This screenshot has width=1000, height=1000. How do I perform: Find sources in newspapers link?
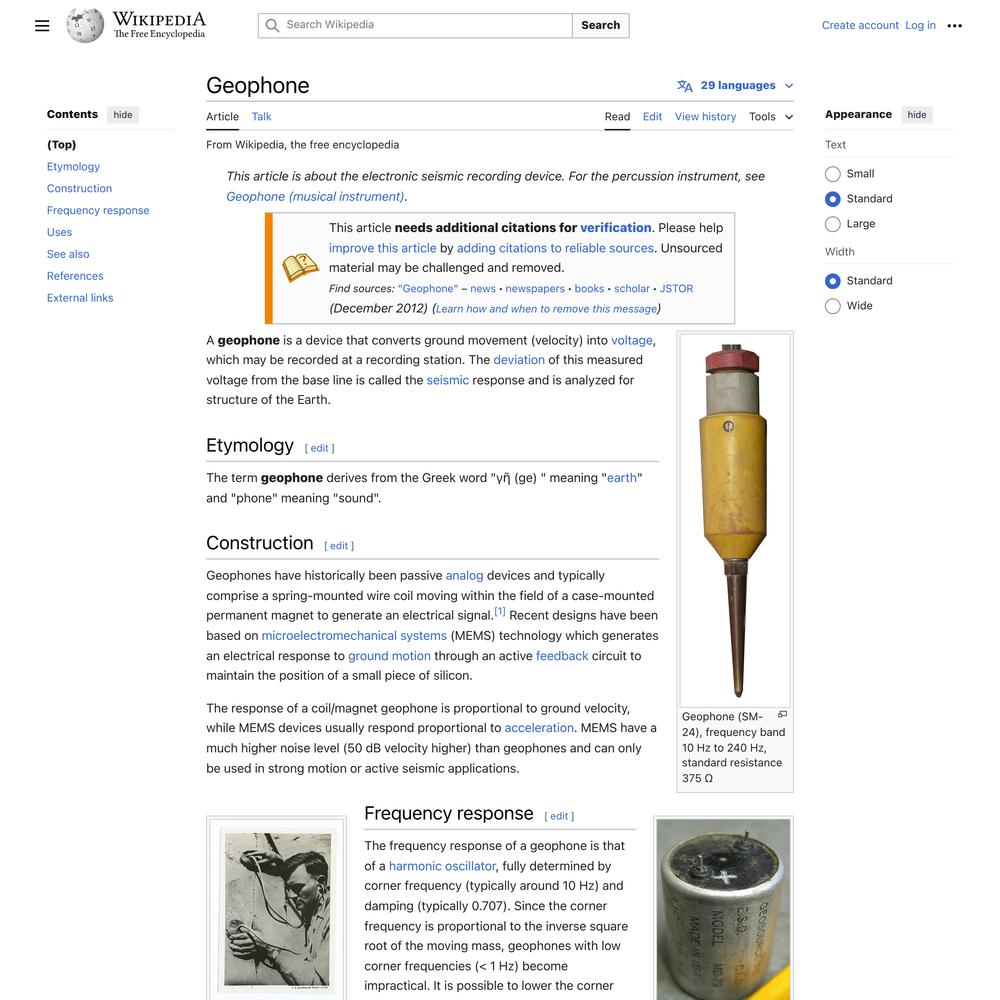point(535,289)
